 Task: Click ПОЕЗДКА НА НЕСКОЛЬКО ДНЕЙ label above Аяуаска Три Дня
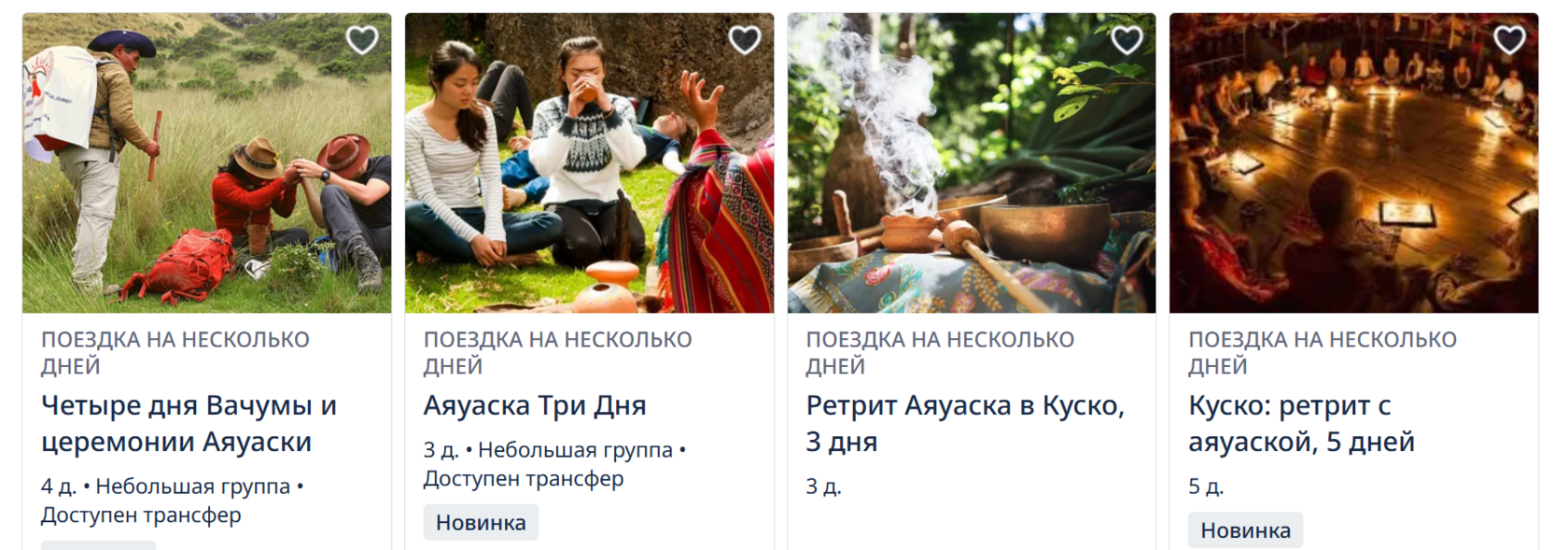[x=558, y=353]
